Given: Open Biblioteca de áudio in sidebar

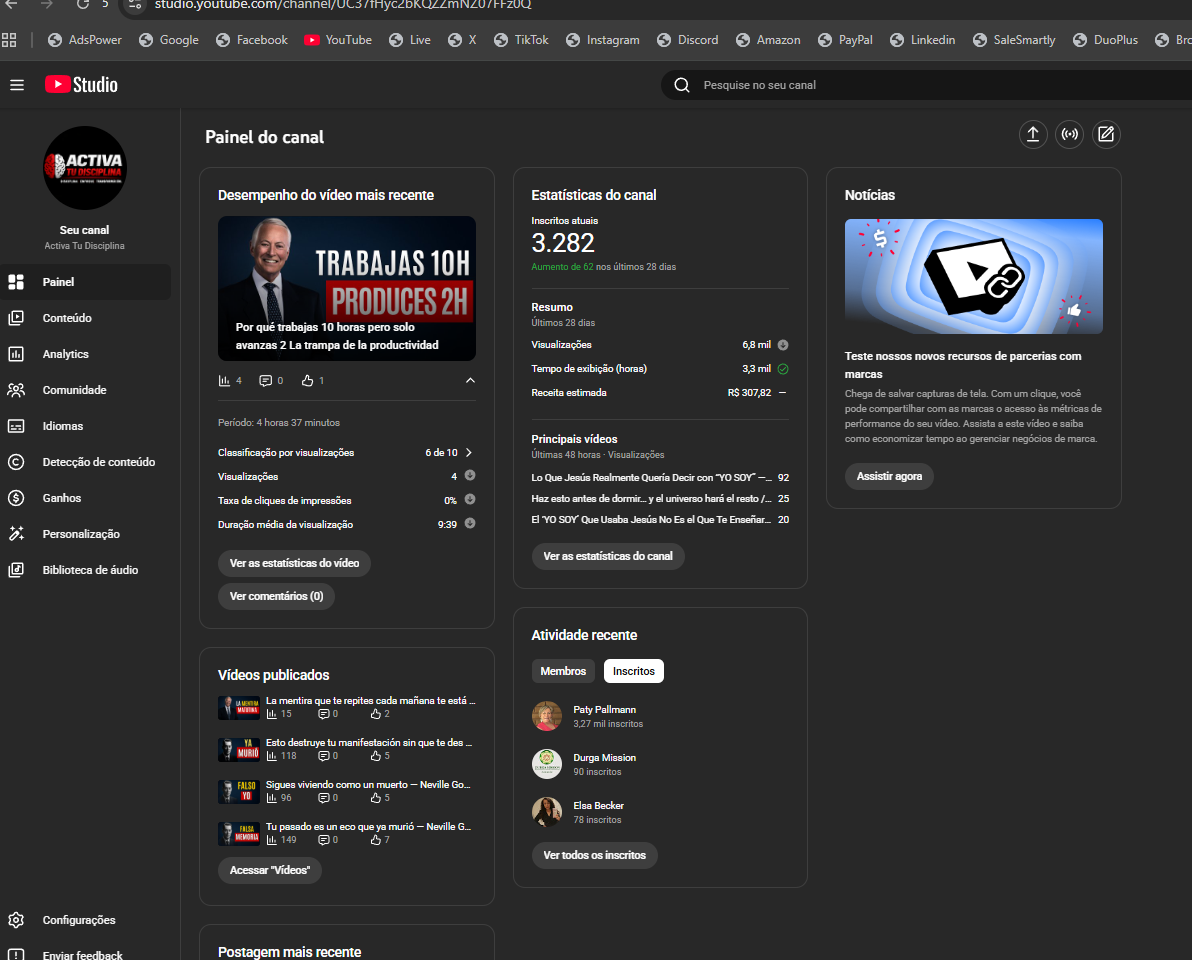Looking at the screenshot, I should (90, 570).
